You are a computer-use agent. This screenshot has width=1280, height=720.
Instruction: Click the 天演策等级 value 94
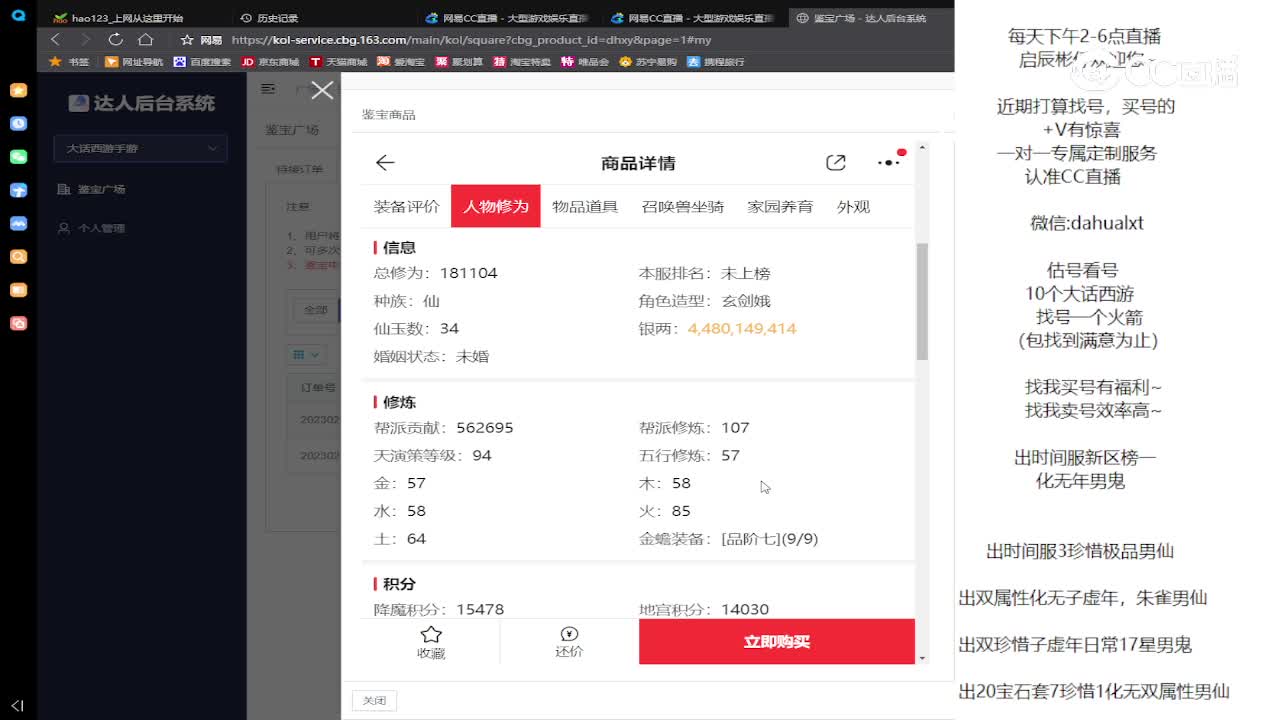pos(482,456)
